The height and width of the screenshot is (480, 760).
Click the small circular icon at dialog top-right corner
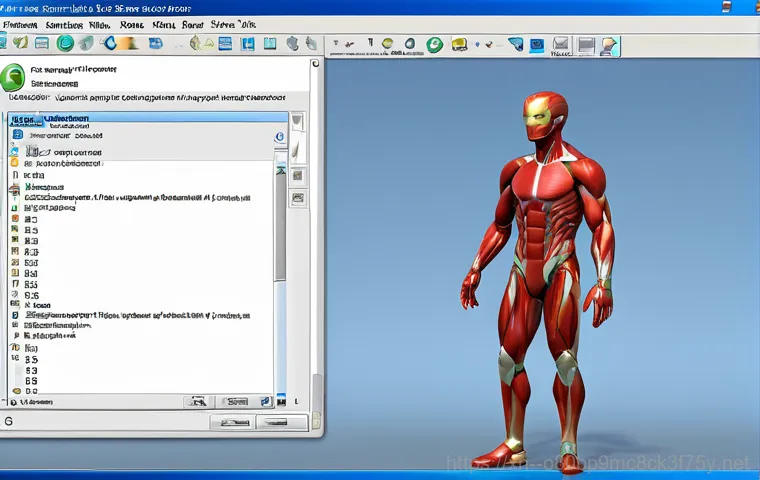coord(316,64)
